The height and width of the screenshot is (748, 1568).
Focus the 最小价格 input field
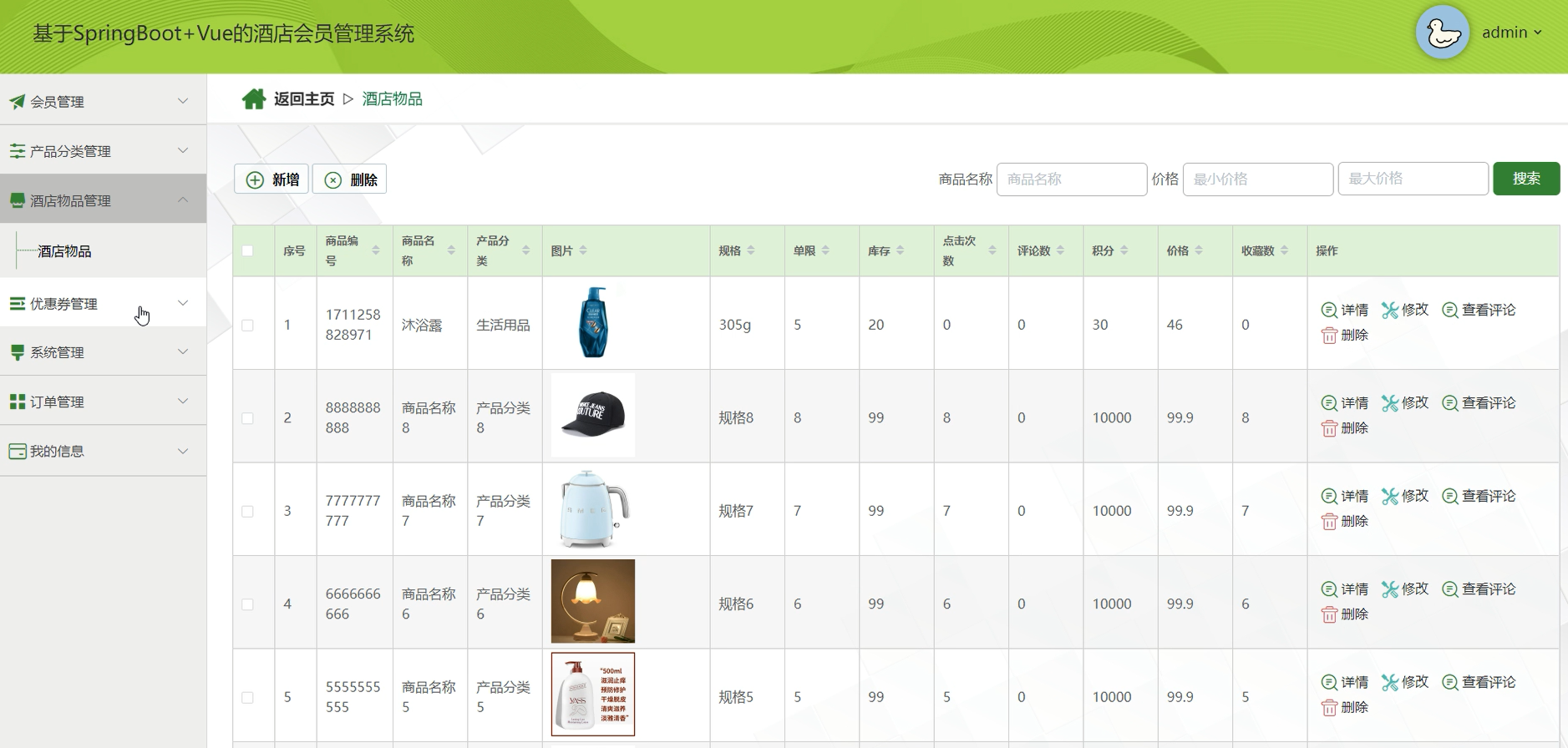coord(1258,179)
